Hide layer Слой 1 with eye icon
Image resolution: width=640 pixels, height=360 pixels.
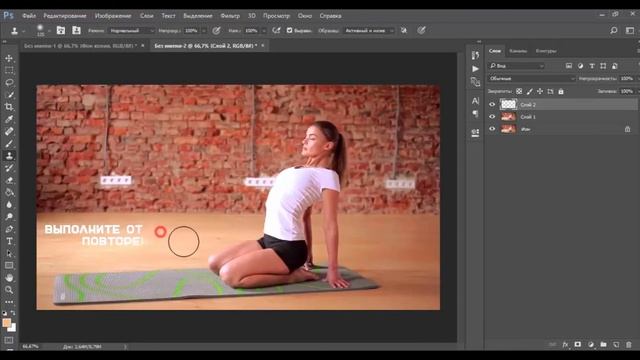click(492, 117)
